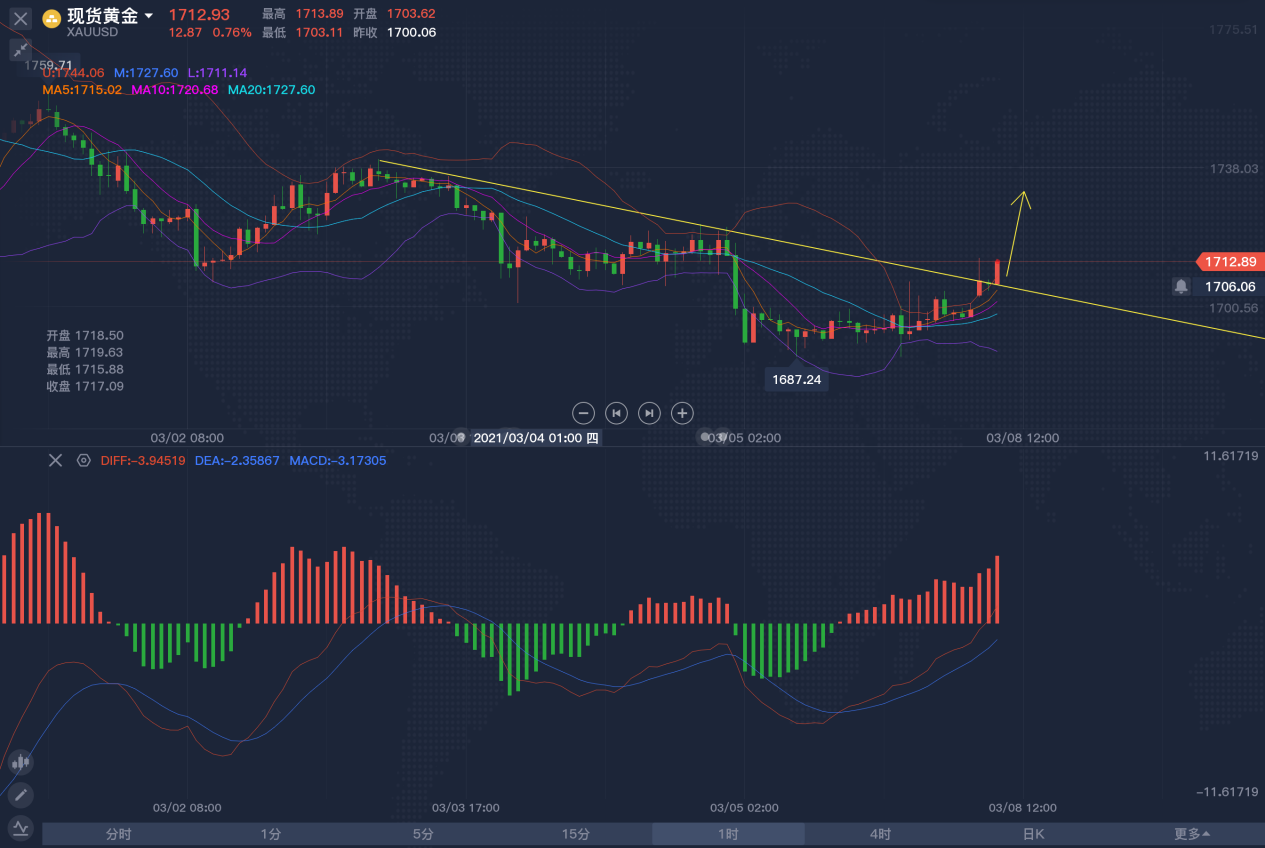1265x848 pixels.
Task: Click the collapse chart arrows icon
Action: 20,51
